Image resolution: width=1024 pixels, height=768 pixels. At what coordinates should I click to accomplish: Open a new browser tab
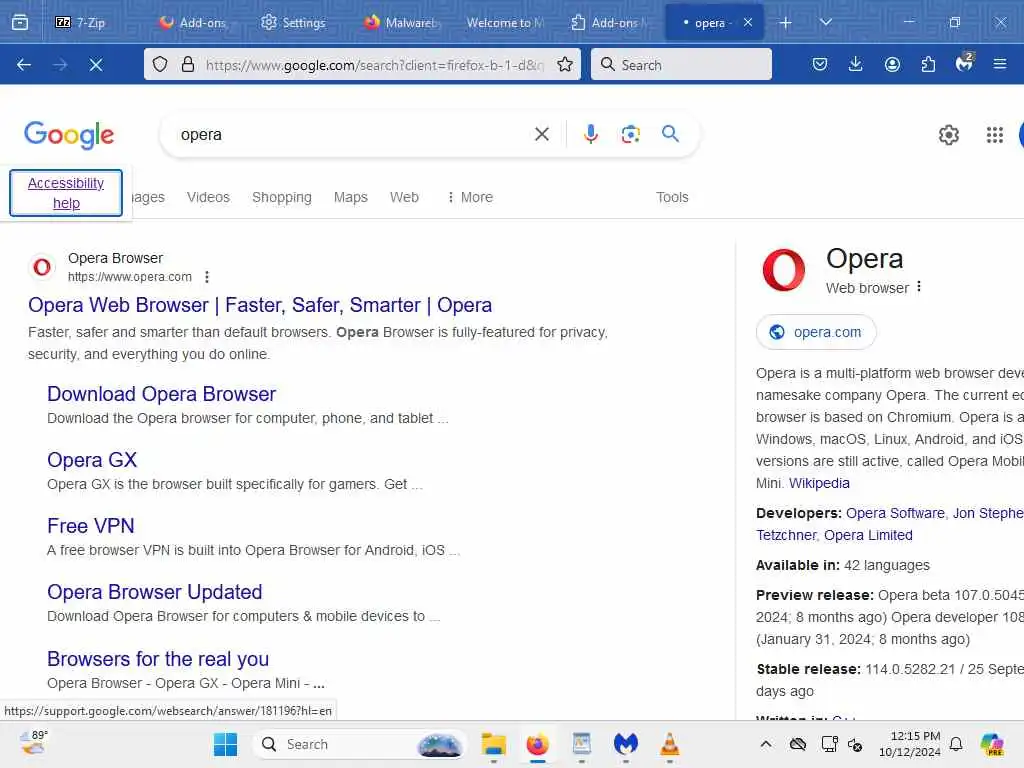[x=786, y=23]
